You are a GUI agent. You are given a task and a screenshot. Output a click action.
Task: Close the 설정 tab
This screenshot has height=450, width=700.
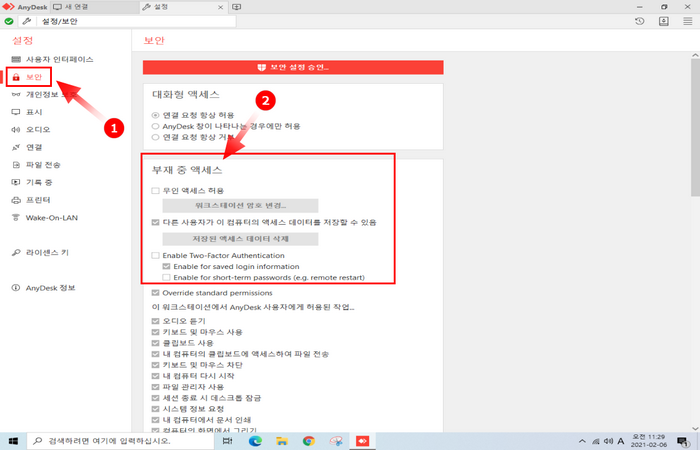[221, 7]
